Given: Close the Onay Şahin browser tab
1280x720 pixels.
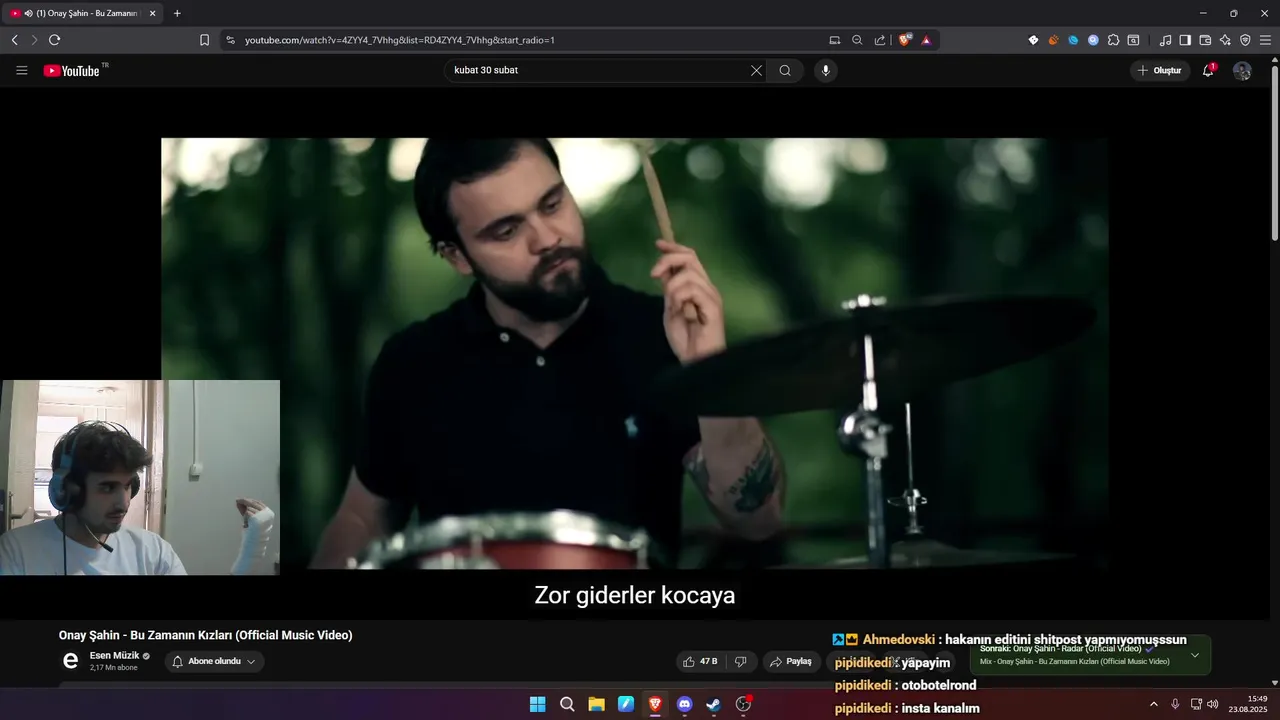Looking at the screenshot, I should [x=152, y=13].
